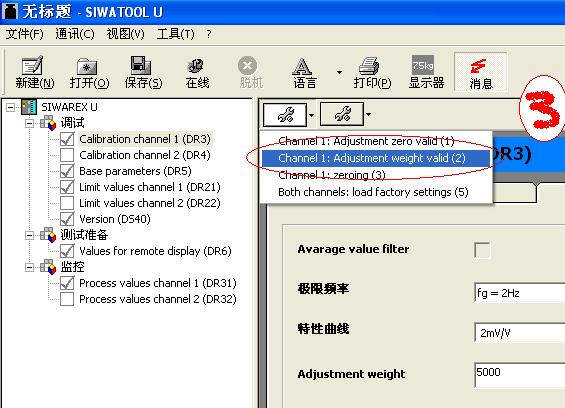Screen dimensions: 565x408
Task: Click the SIWATOOL U title bar icon
Action: click(10, 11)
